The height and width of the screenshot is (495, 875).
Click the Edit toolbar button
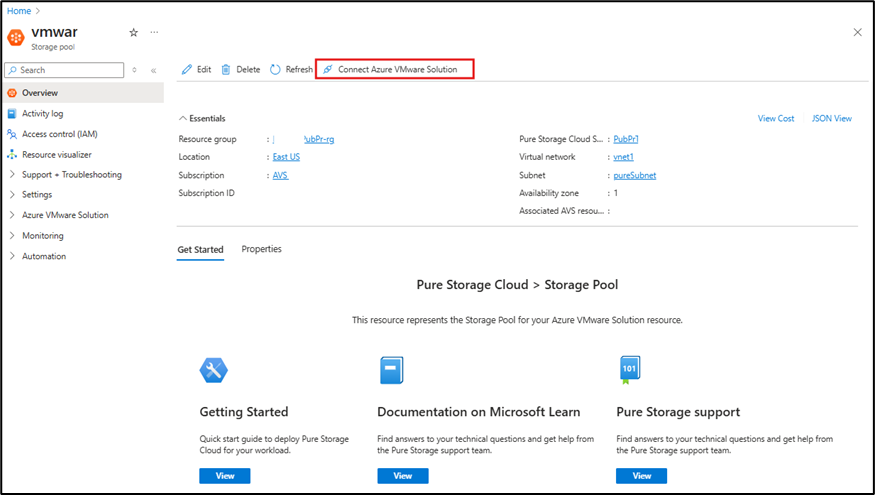196,70
